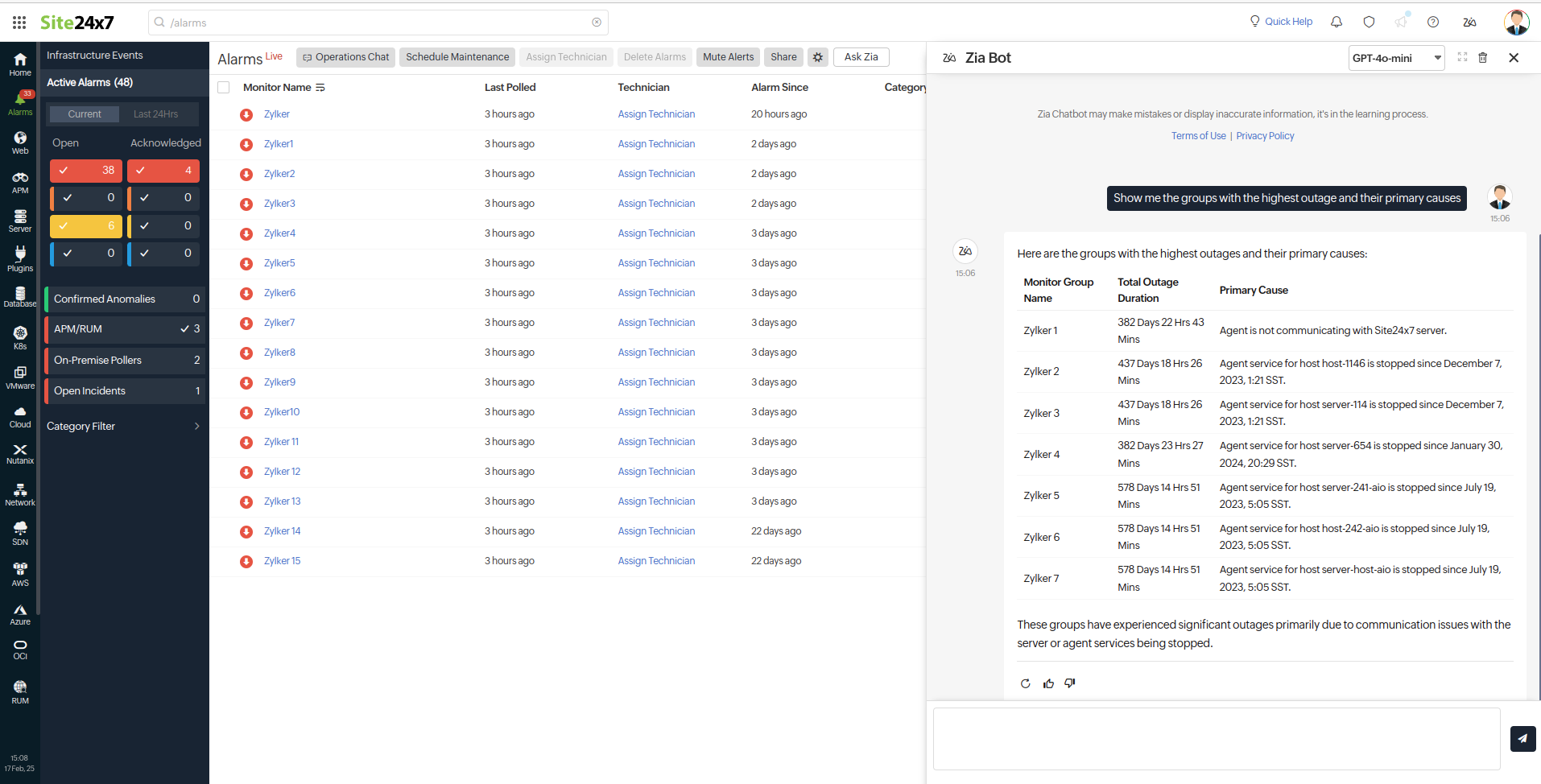1541x784 pixels.
Task: Regenerate Zia's response
Action: click(x=1024, y=683)
